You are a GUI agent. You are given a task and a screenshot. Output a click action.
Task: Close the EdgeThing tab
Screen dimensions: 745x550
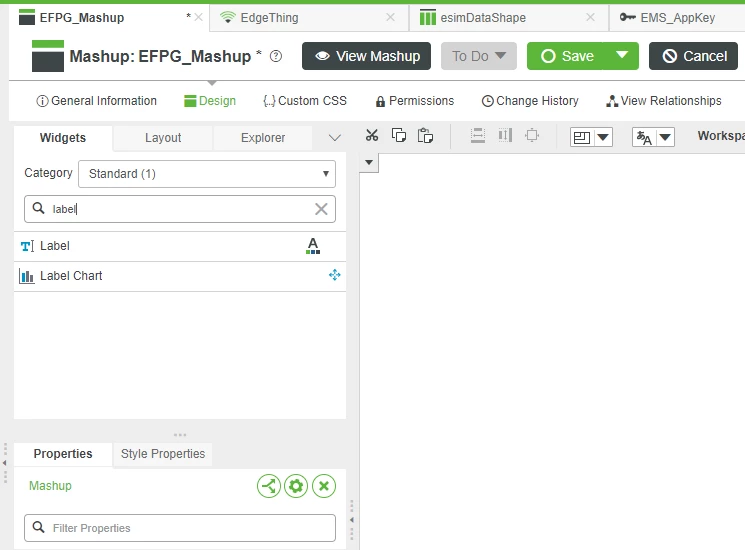coord(391,18)
